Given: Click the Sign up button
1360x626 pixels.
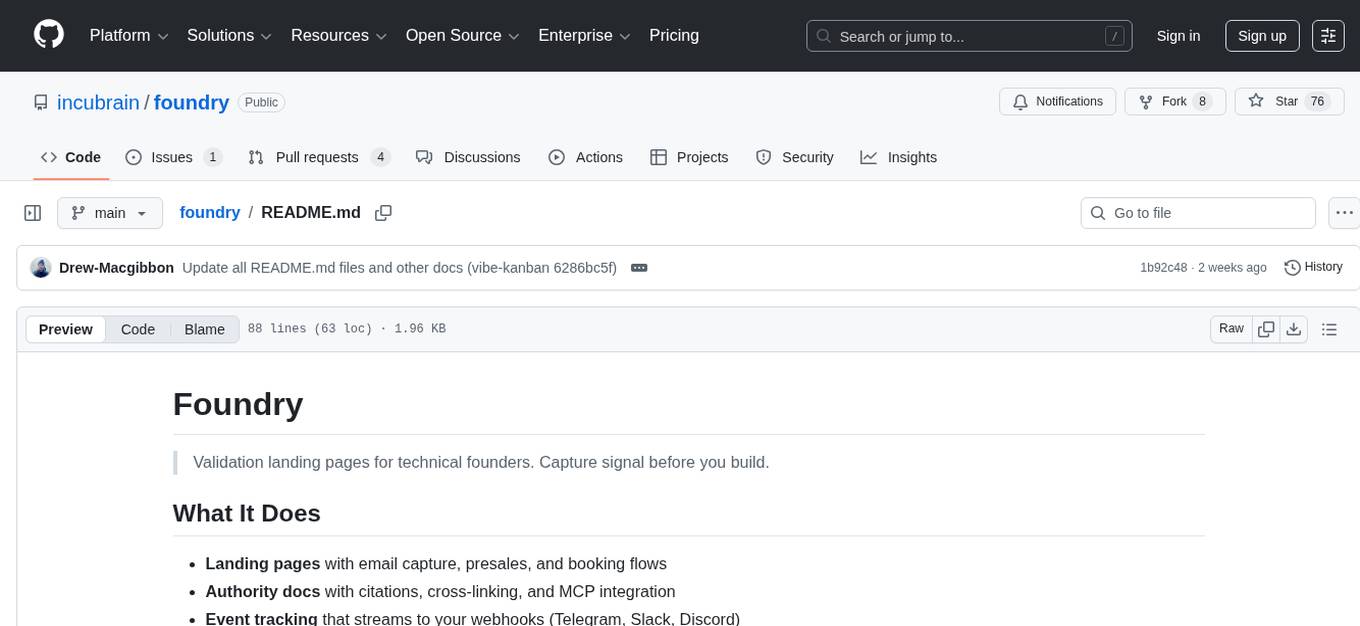Looking at the screenshot, I should pyautogui.click(x=1262, y=36).
